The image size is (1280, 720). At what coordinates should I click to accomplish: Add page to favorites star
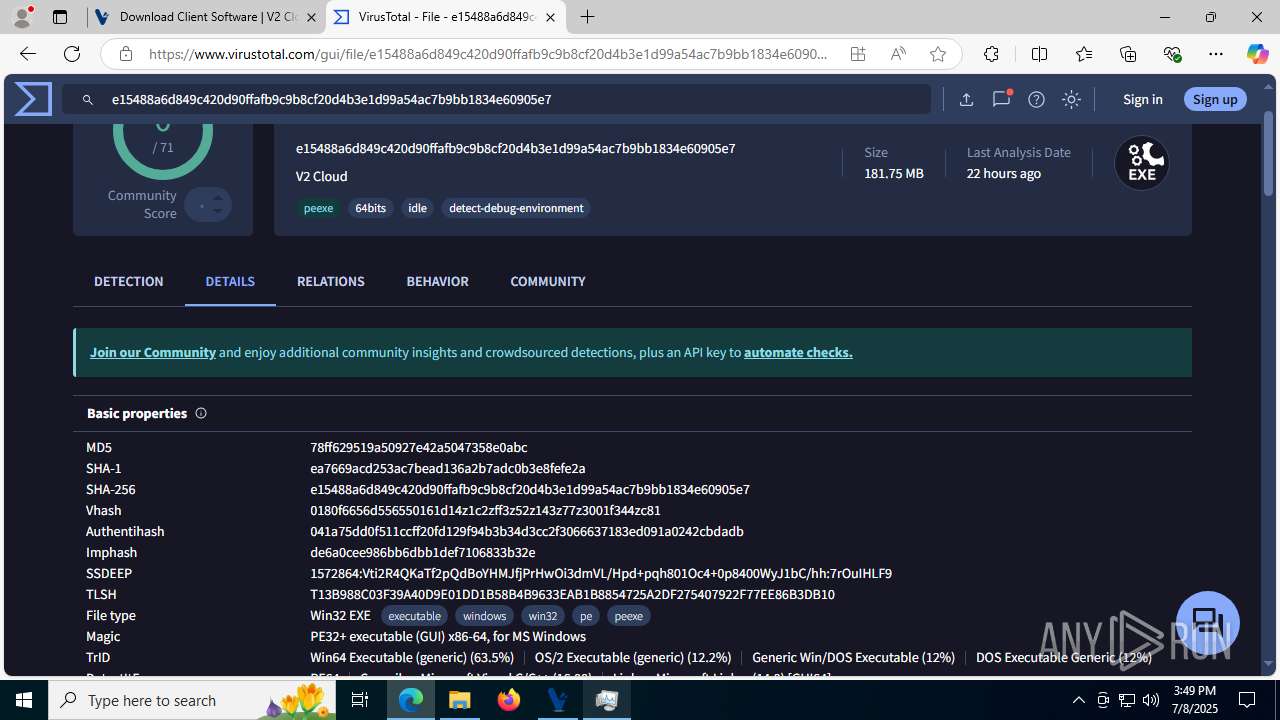(938, 54)
